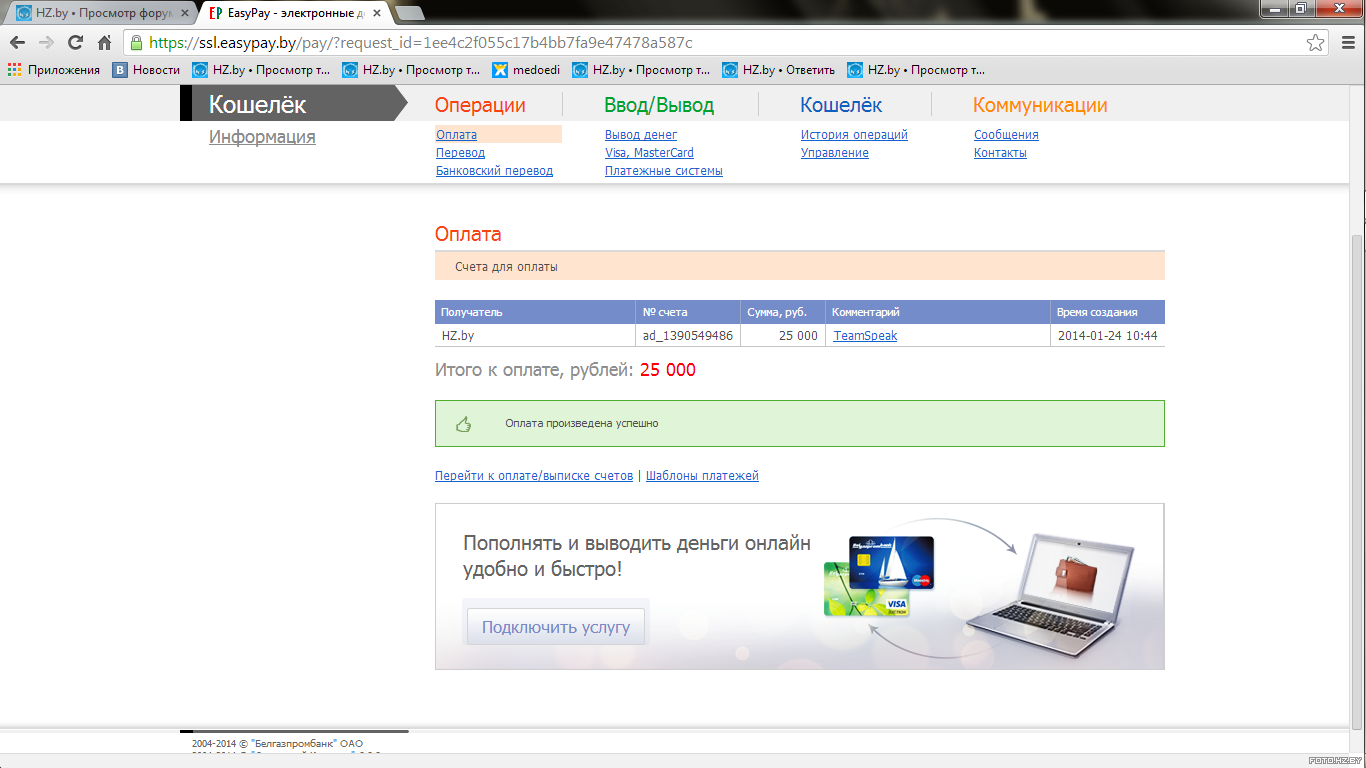Click the bank cards image in banner
Screen dimensions: 1366x768
click(x=878, y=575)
